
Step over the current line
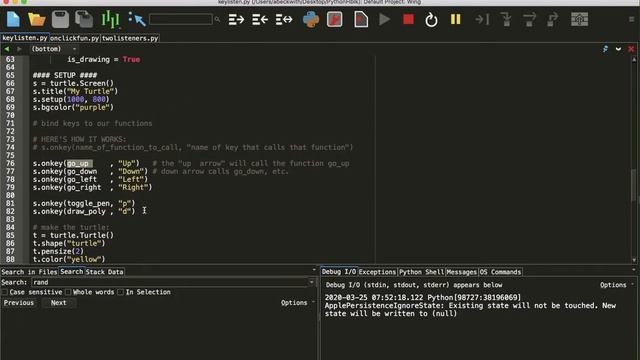[x=529, y=19]
